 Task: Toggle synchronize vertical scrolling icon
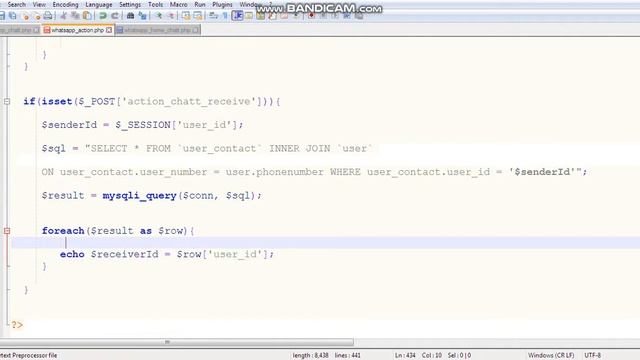click(x=186, y=16)
